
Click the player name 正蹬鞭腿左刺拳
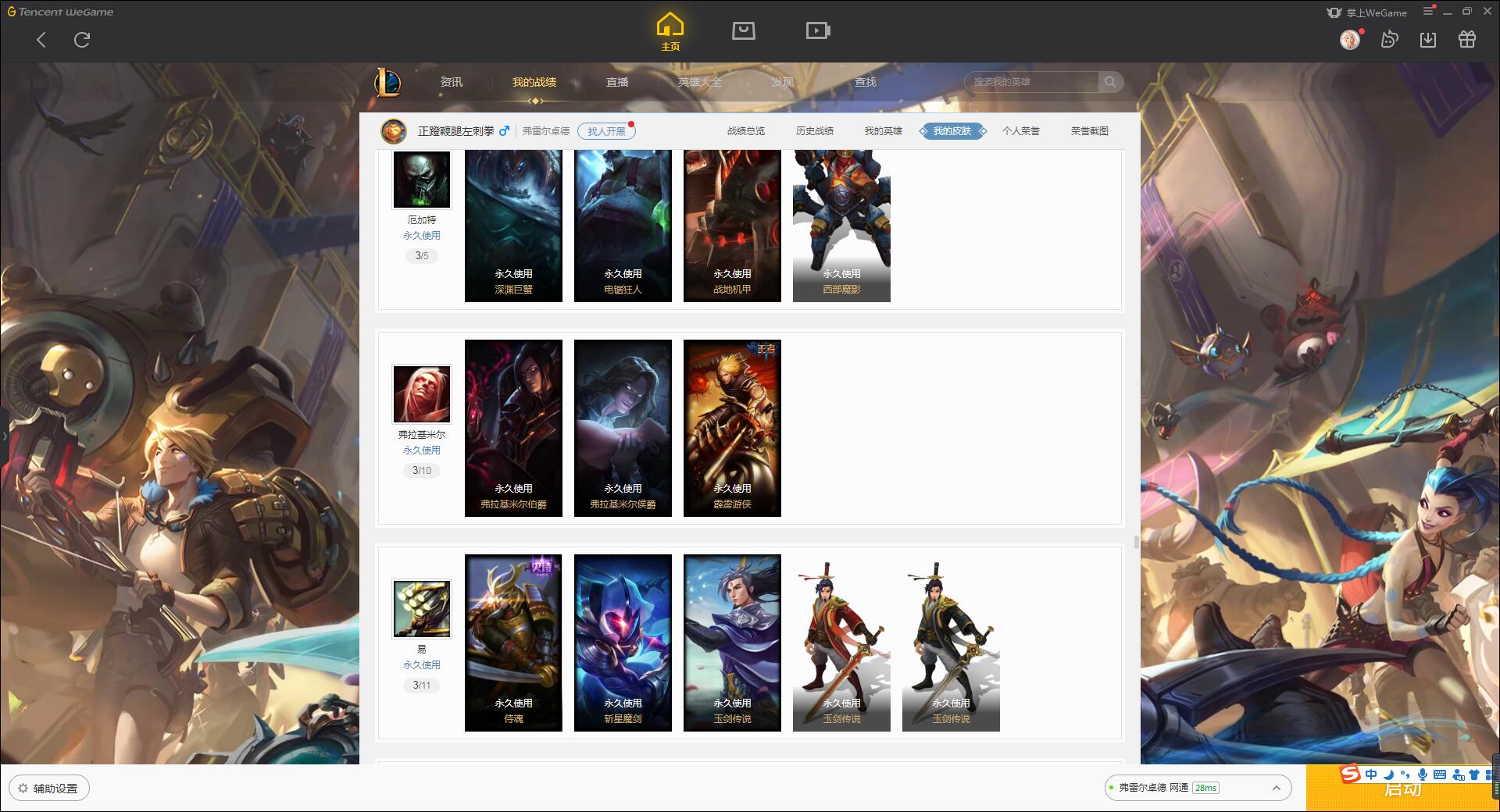tap(456, 131)
